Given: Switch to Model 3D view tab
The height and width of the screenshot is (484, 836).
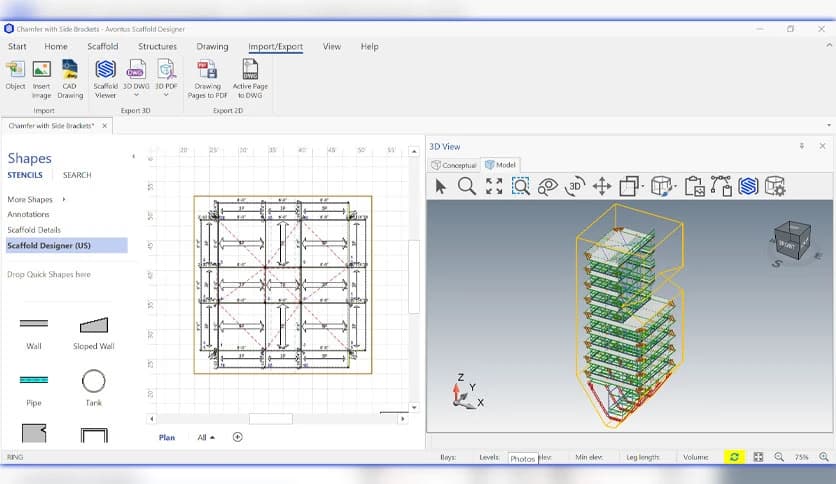Looking at the screenshot, I should [500, 165].
